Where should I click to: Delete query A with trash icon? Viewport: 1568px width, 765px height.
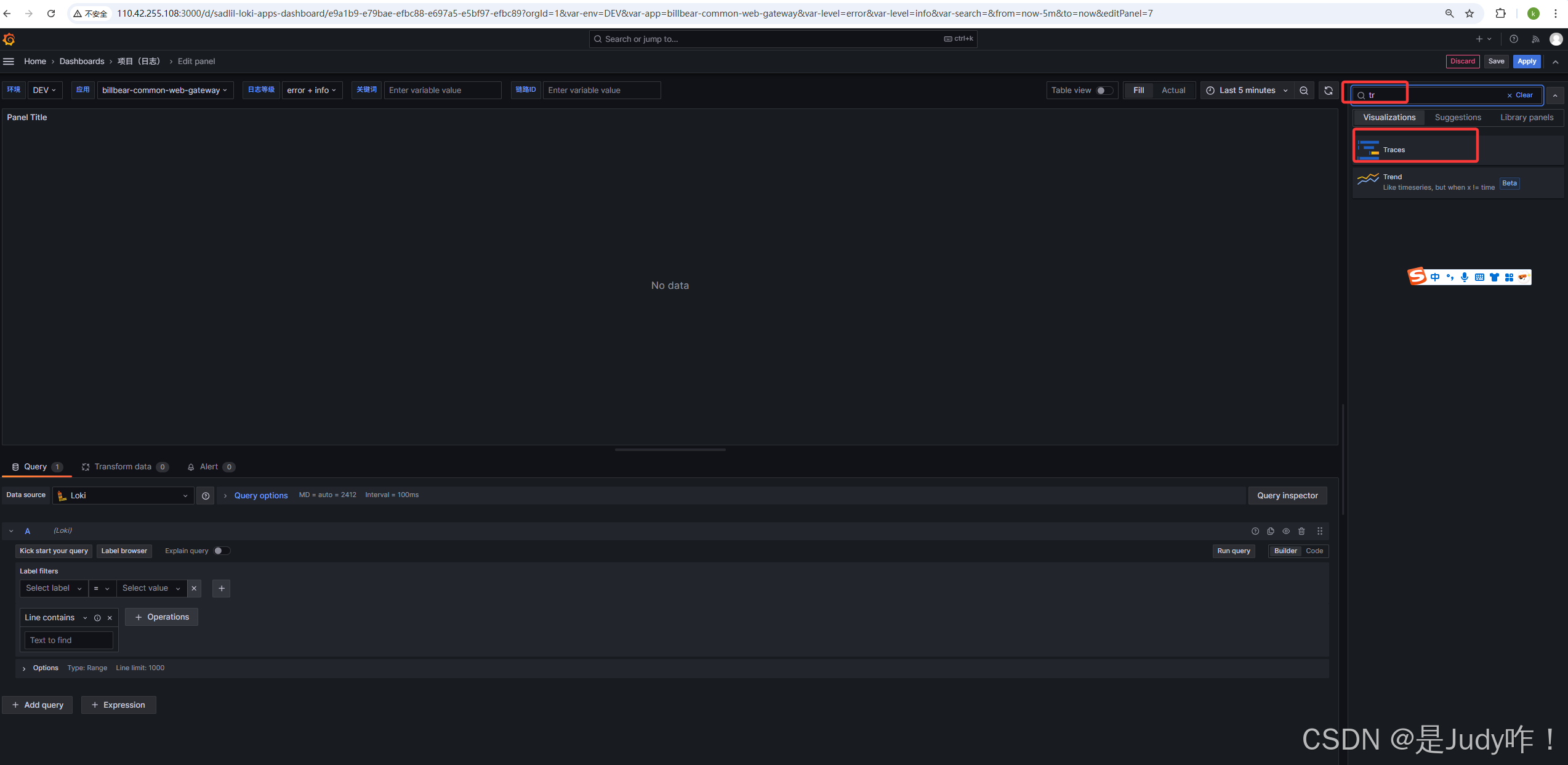pyautogui.click(x=1301, y=531)
